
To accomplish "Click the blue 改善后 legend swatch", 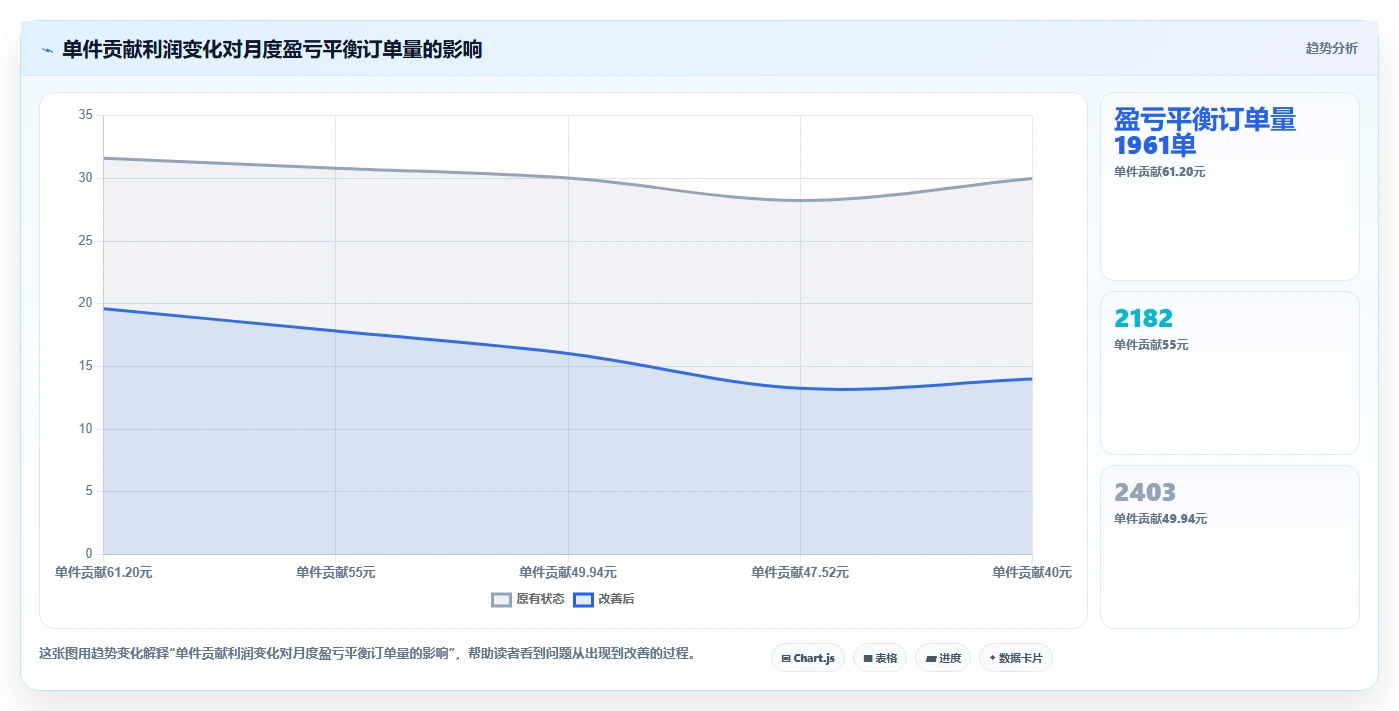I will pyautogui.click(x=583, y=600).
